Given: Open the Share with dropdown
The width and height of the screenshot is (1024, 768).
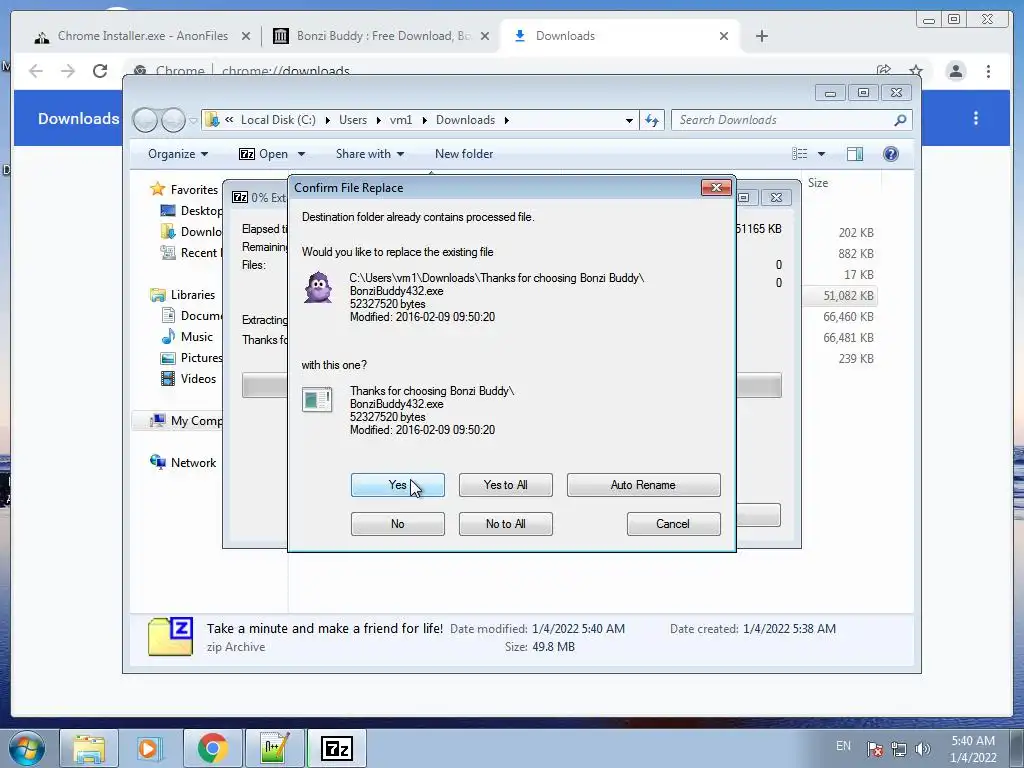Looking at the screenshot, I should [x=370, y=154].
